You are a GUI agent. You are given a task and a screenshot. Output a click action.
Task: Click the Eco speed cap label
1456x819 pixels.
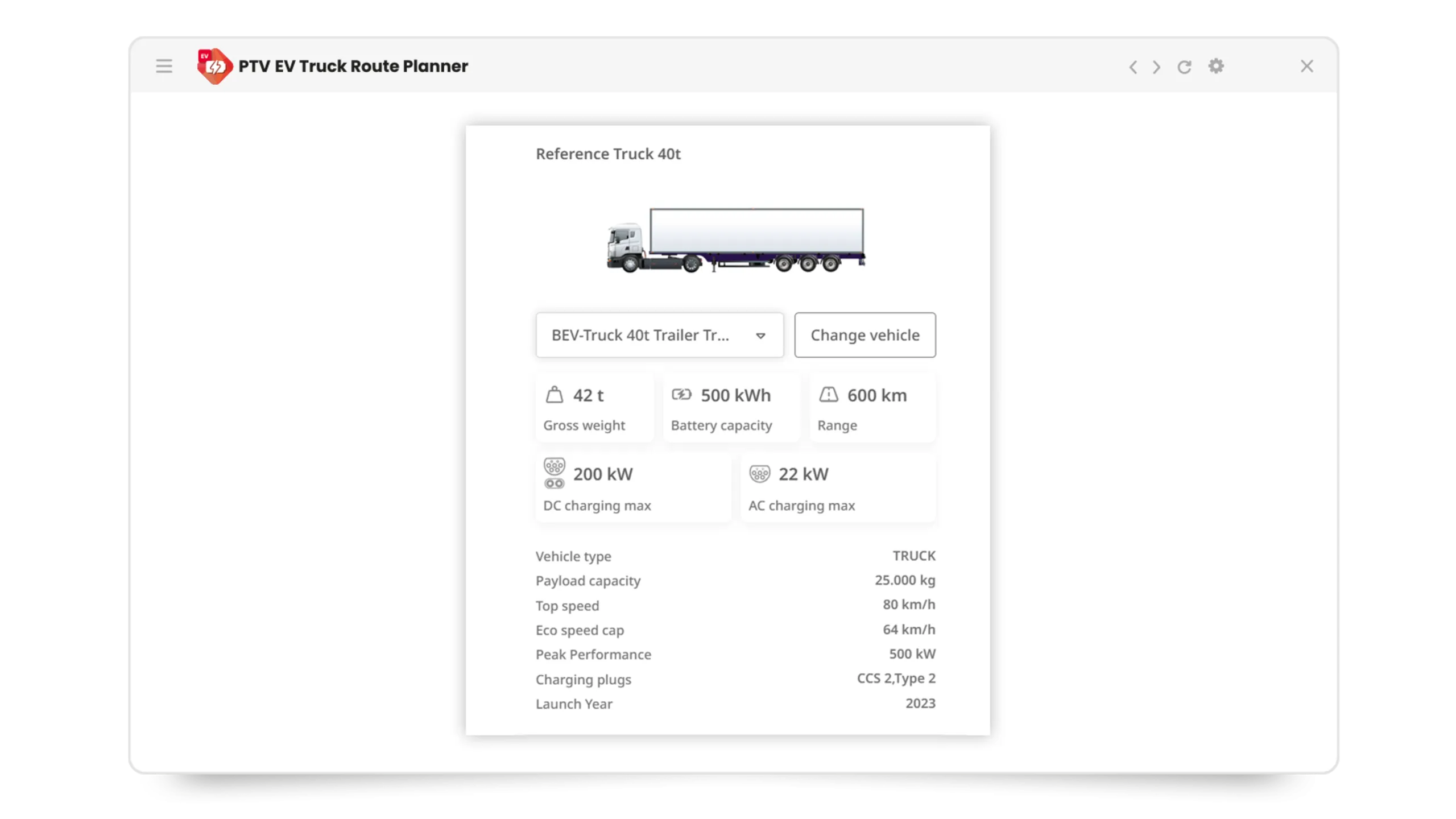580,630
